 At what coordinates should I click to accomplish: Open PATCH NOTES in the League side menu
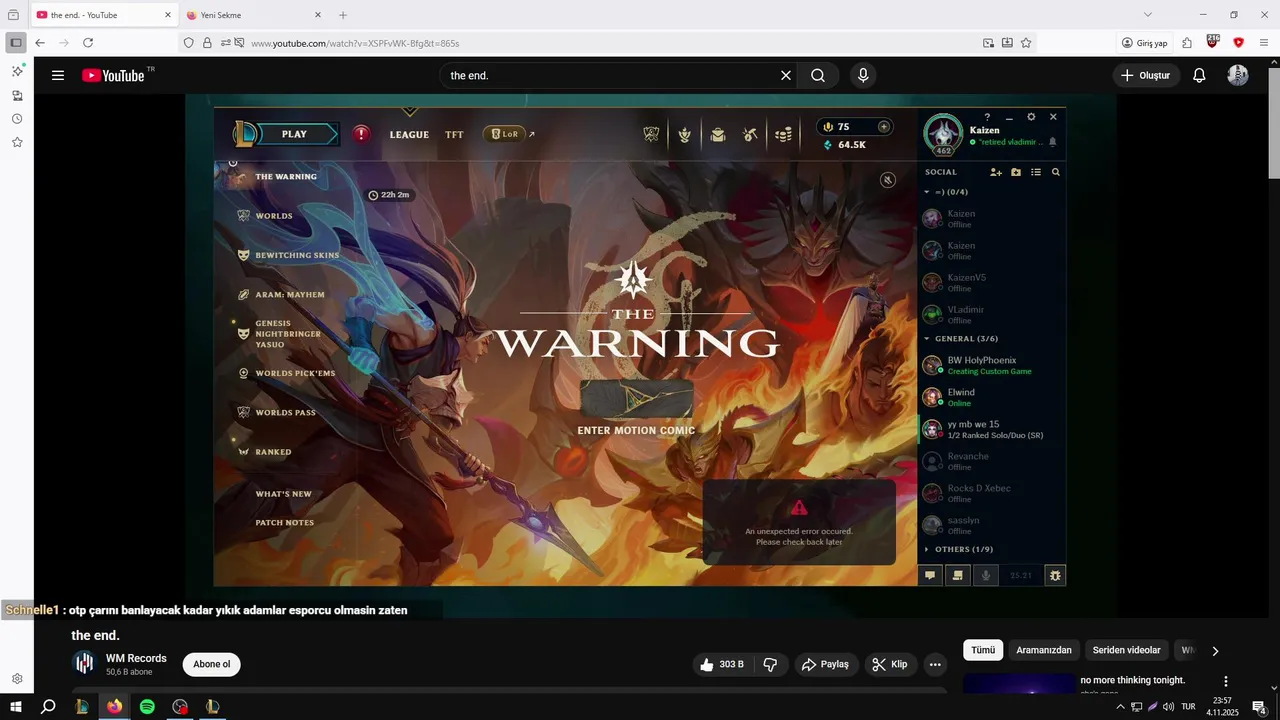(x=284, y=523)
